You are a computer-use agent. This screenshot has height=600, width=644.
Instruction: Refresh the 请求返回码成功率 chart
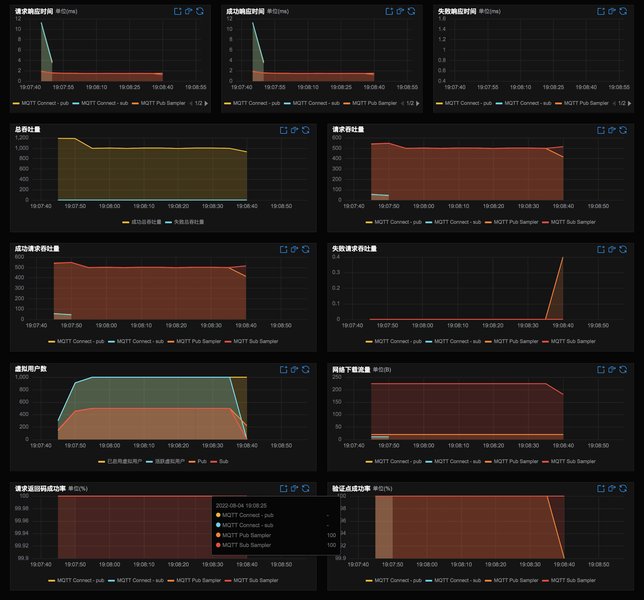[306, 488]
